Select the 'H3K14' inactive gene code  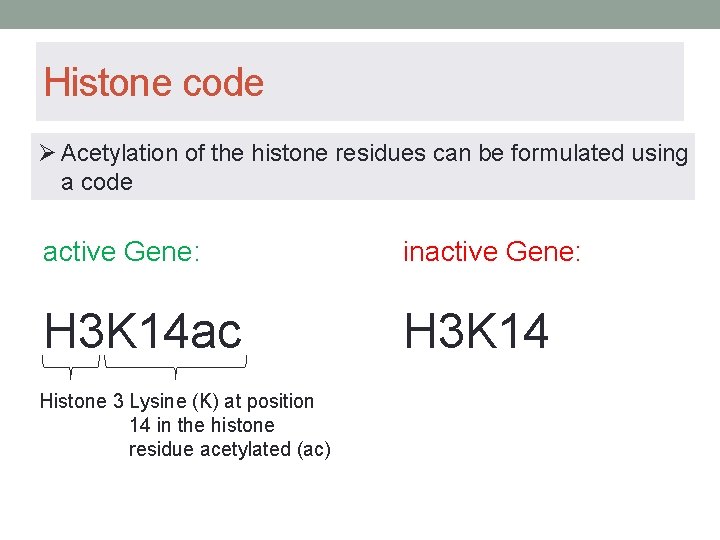[x=476, y=331]
